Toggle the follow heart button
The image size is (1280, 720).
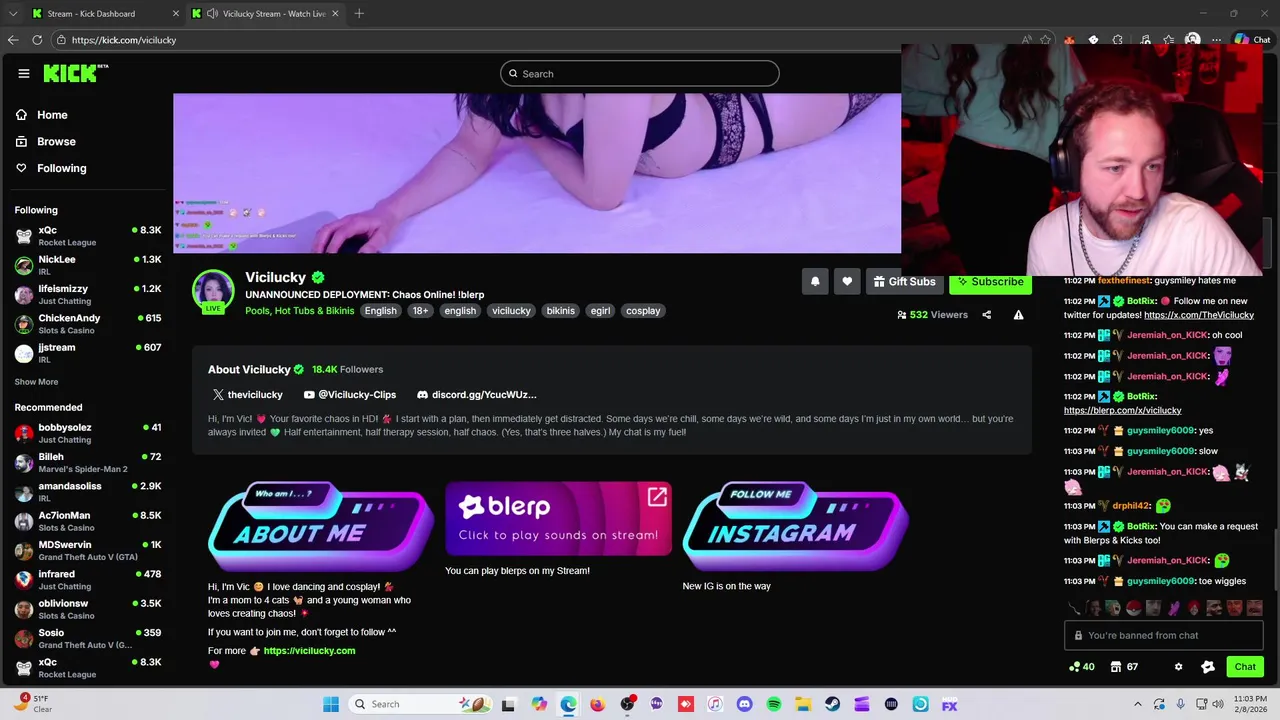[x=847, y=282]
